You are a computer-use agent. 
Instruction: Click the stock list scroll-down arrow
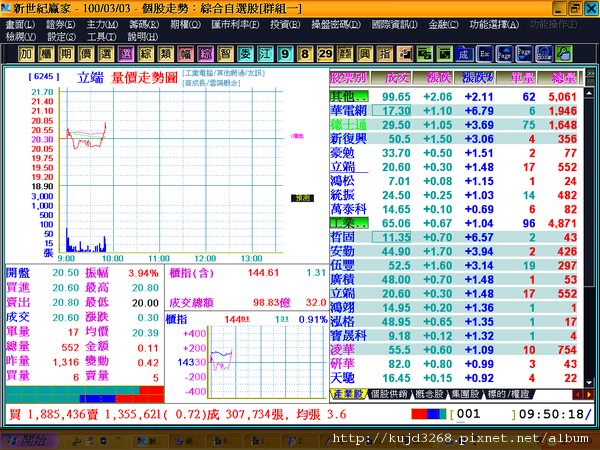pyautogui.click(x=589, y=383)
